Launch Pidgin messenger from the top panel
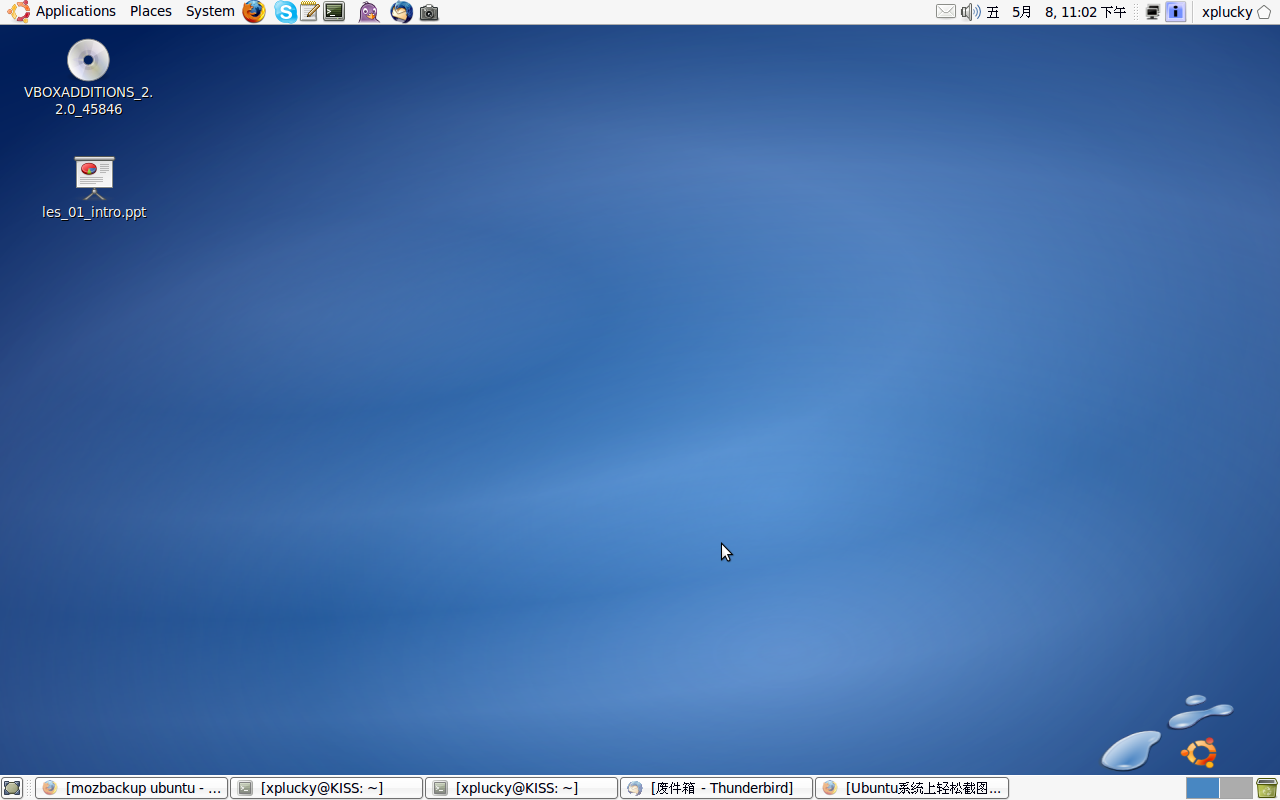 click(x=369, y=12)
